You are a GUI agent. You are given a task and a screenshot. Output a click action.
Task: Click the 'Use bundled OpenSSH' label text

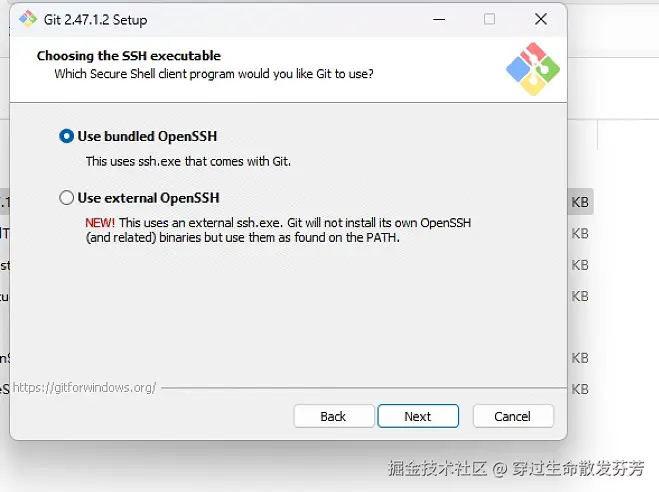pyautogui.click(x=147, y=136)
